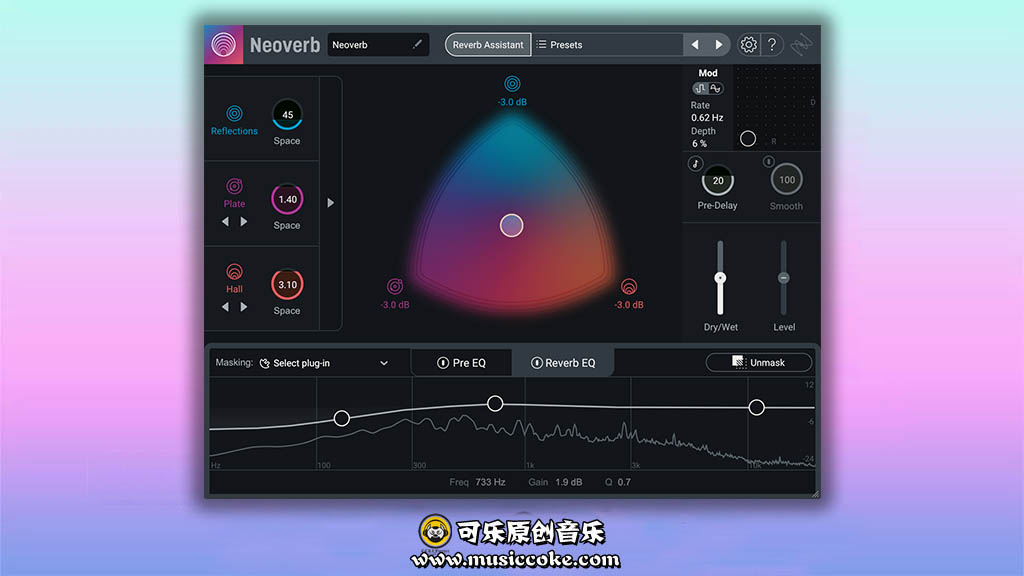Select previous Plate reverb type
This screenshot has width=1024, height=576.
tap(225, 221)
